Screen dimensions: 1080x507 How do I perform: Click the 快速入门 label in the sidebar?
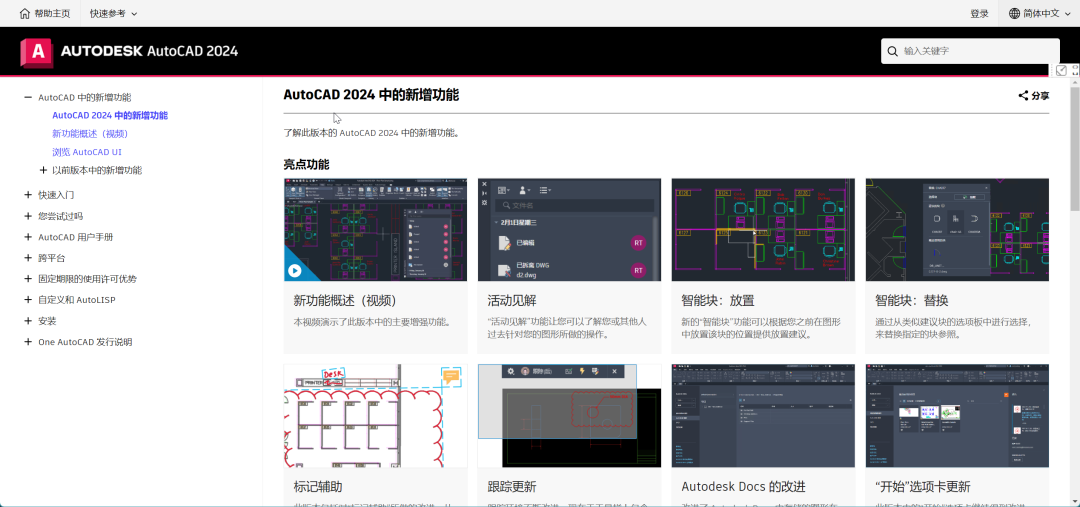point(56,195)
